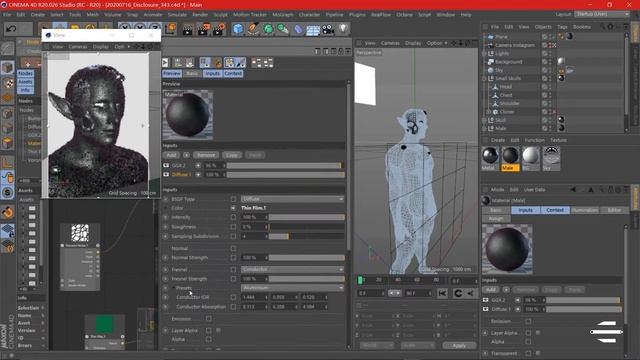Click the Snap 'S' icon in sidebar

coord(7,192)
